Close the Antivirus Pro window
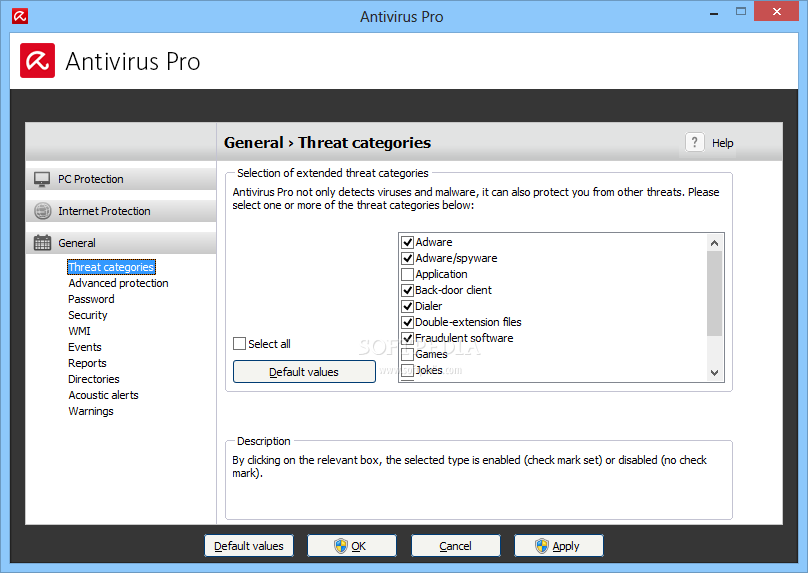 pos(777,11)
